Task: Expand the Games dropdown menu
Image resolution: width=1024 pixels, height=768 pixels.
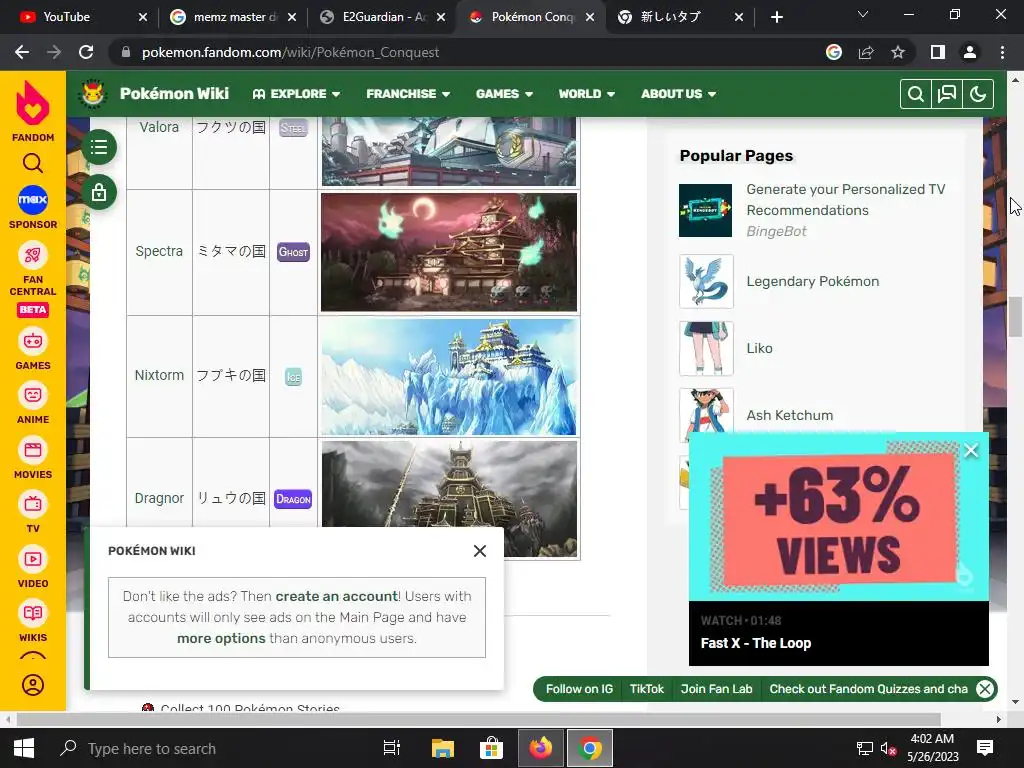Action: (x=504, y=94)
